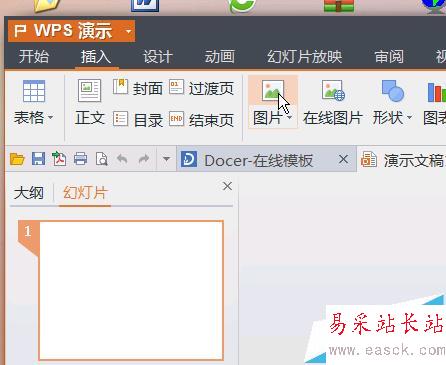The height and width of the screenshot is (365, 446).
Task: Close the Docer-在线模板 tab
Action: 343,159
